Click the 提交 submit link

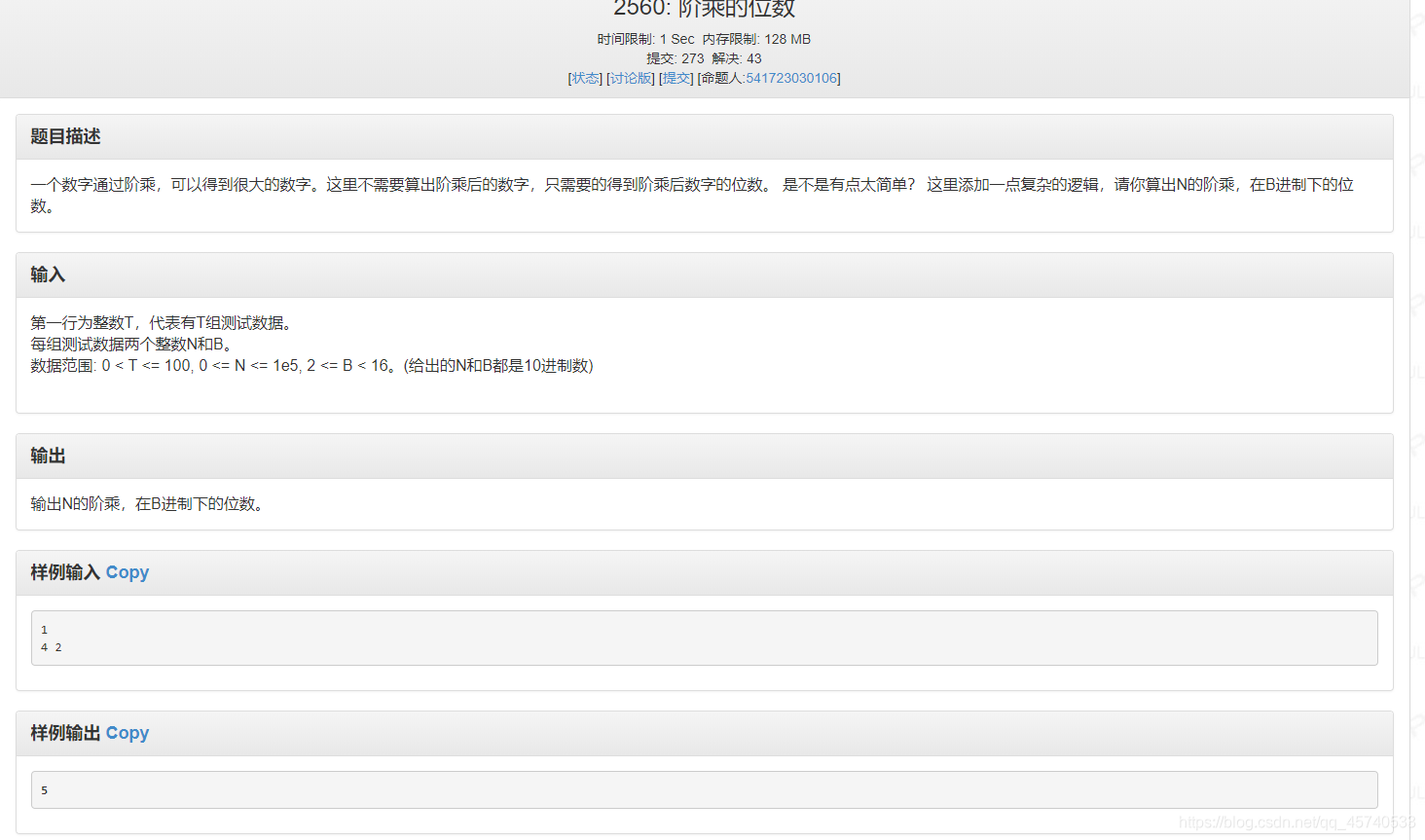click(x=676, y=78)
